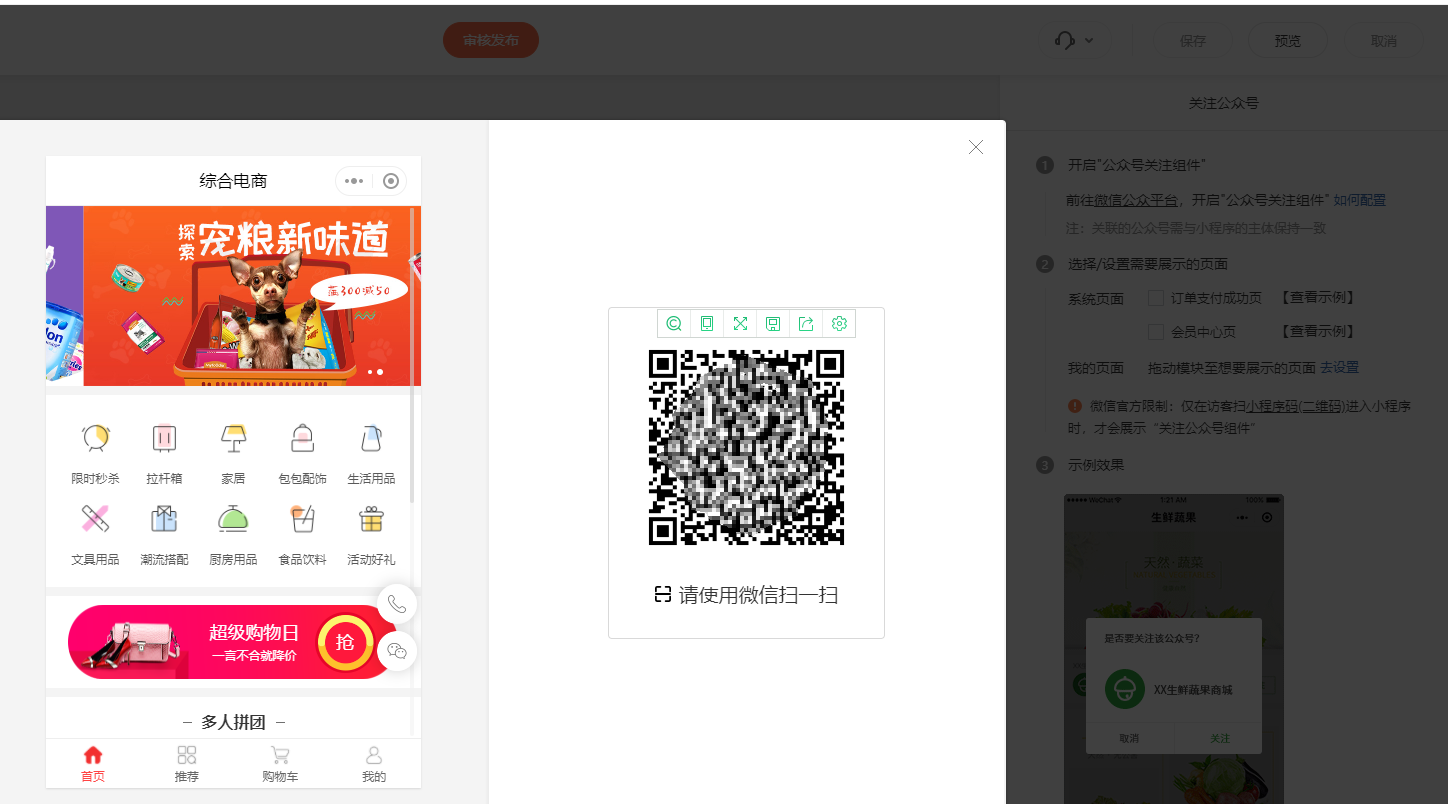Tap the 家居 lamp icon
The height and width of the screenshot is (804, 1448).
click(x=233, y=438)
